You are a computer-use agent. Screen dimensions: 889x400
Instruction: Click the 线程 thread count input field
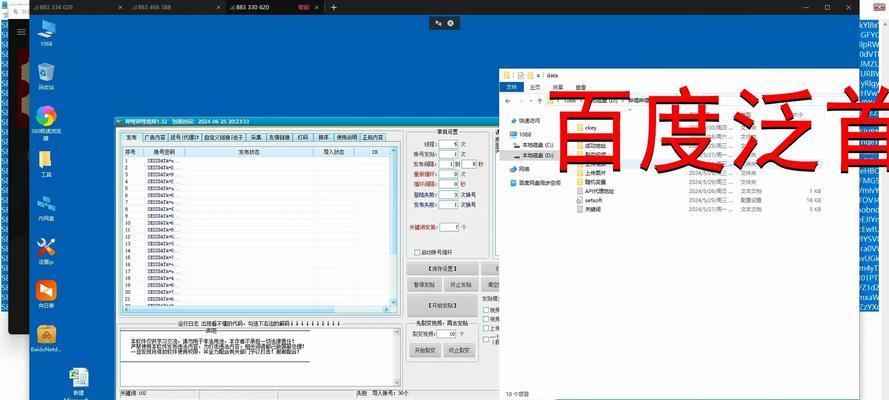point(448,145)
